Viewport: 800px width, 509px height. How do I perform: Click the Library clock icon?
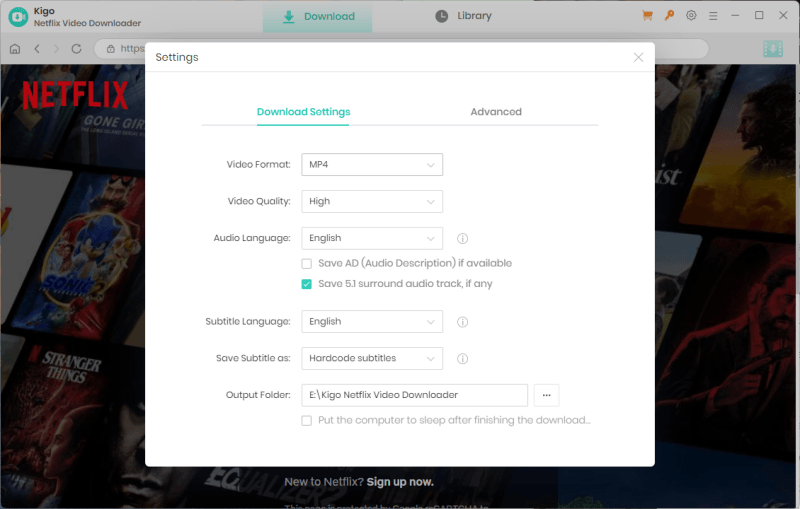[x=441, y=16]
